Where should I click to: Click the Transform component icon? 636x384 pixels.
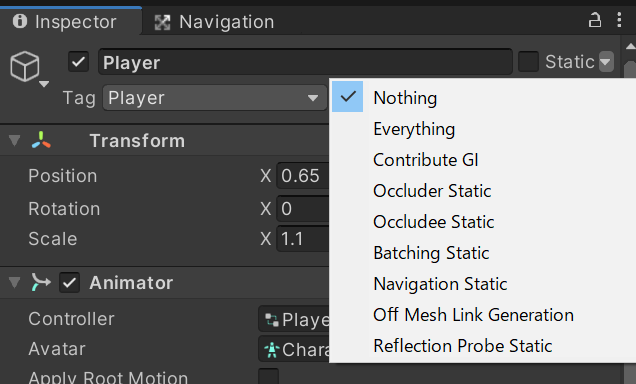coord(41,140)
